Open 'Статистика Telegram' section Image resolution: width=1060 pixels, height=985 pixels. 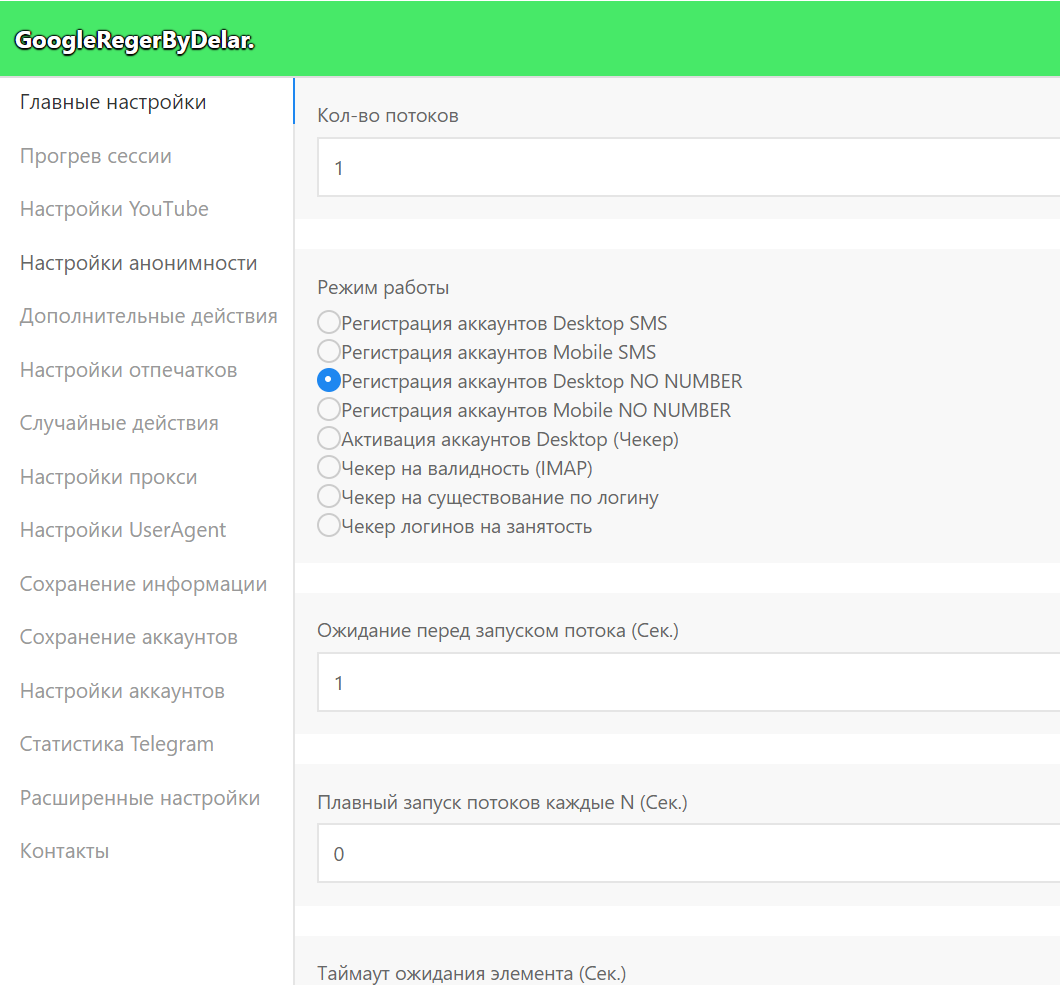116,744
